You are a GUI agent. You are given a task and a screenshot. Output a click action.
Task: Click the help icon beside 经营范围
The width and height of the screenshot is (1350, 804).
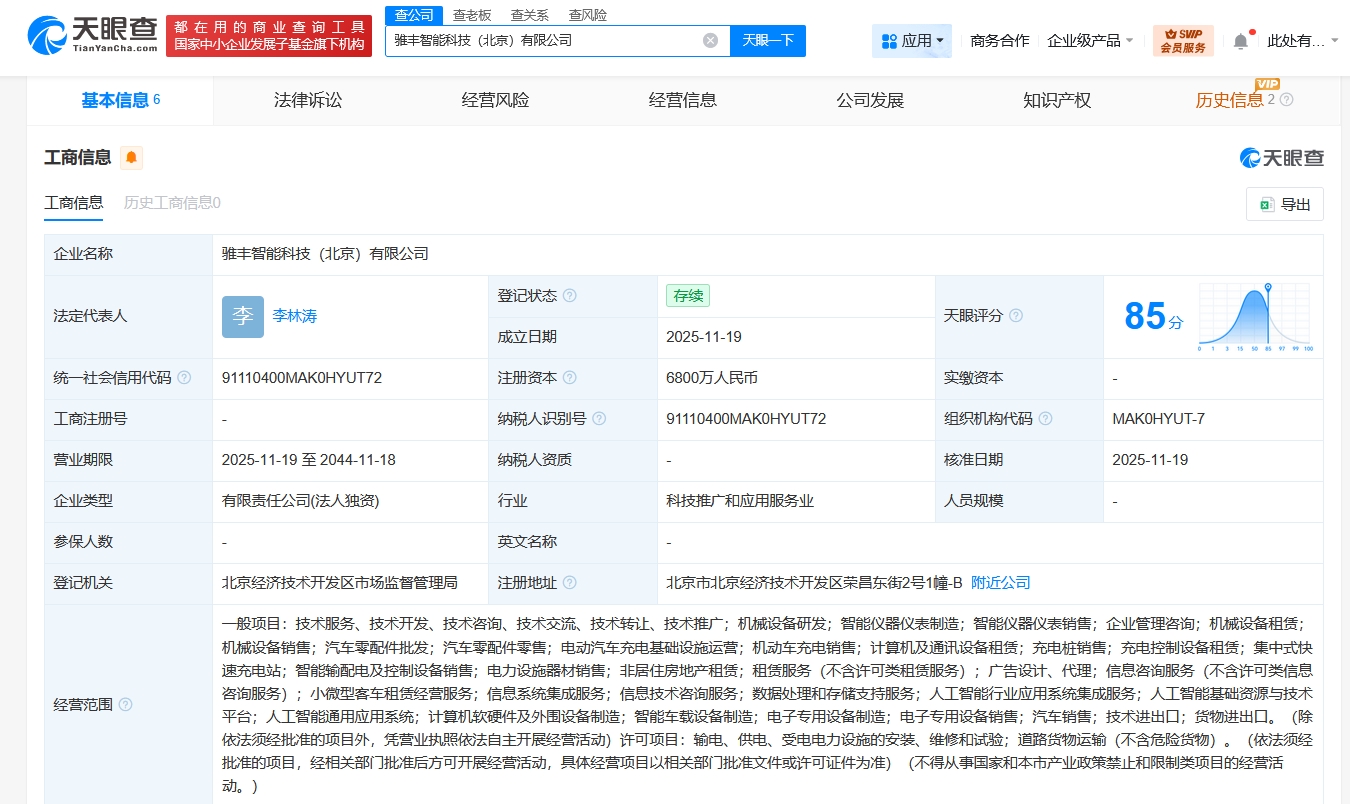click(125, 704)
